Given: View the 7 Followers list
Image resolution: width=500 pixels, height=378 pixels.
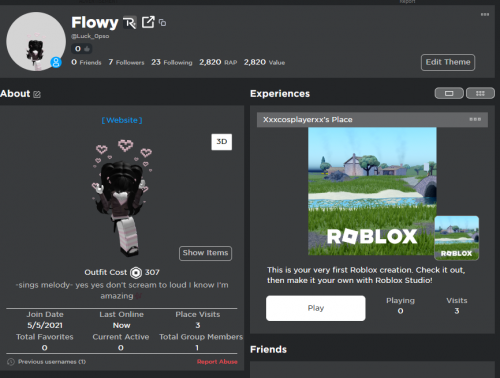Looking at the screenshot, I should [x=126, y=62].
